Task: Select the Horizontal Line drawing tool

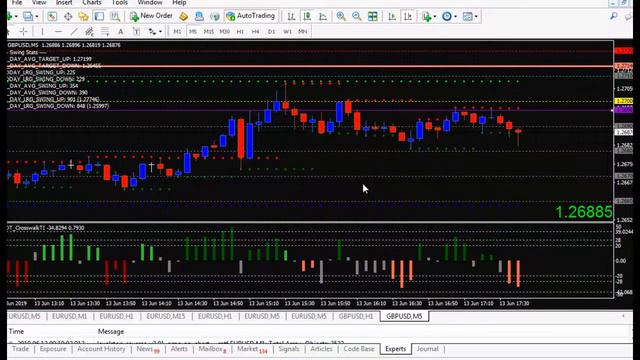Action: point(58,31)
